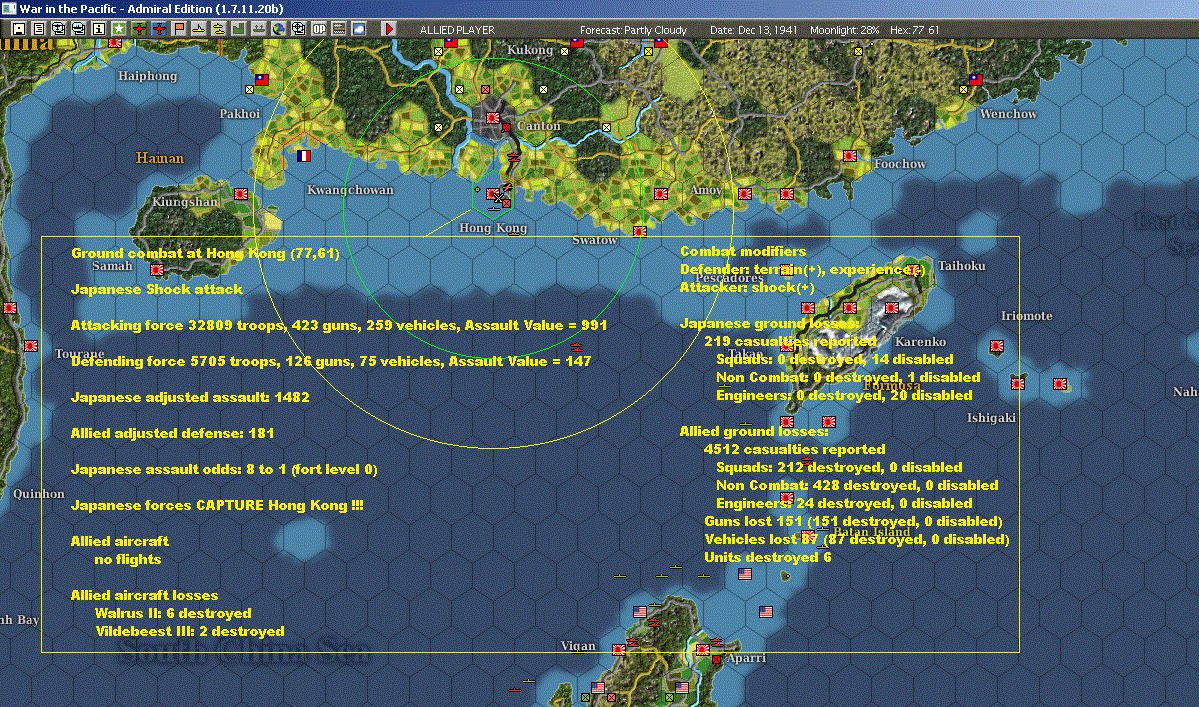Click the red plane on blue icon

coord(159,29)
